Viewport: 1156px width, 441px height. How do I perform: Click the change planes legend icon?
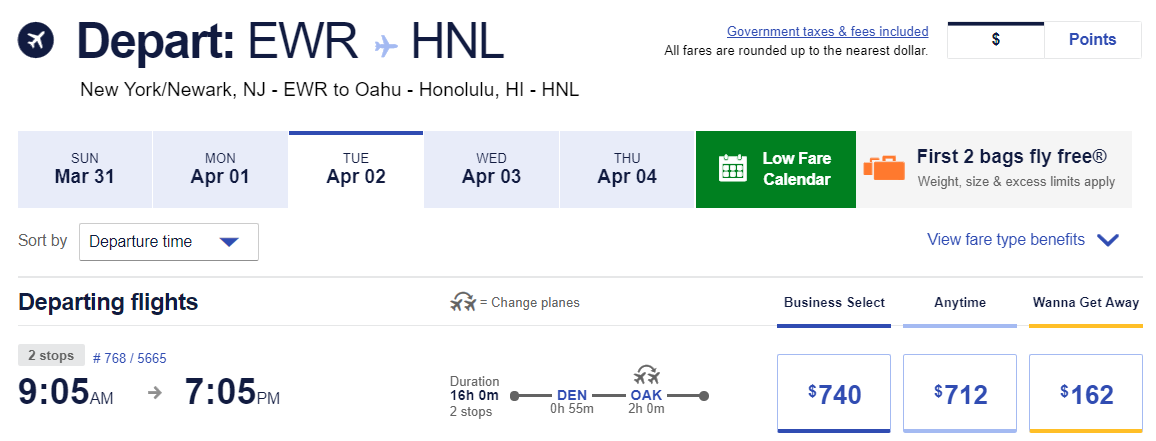tap(463, 302)
